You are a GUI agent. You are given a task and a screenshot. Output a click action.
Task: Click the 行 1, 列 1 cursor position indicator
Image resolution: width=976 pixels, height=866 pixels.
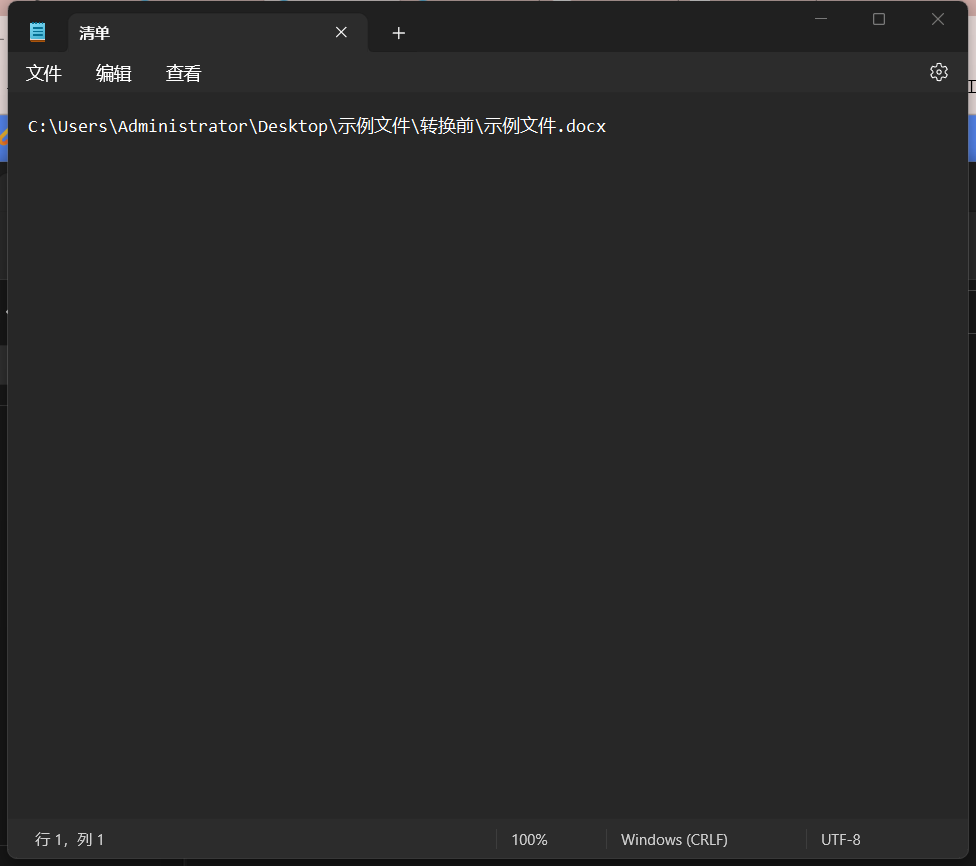tap(68, 839)
